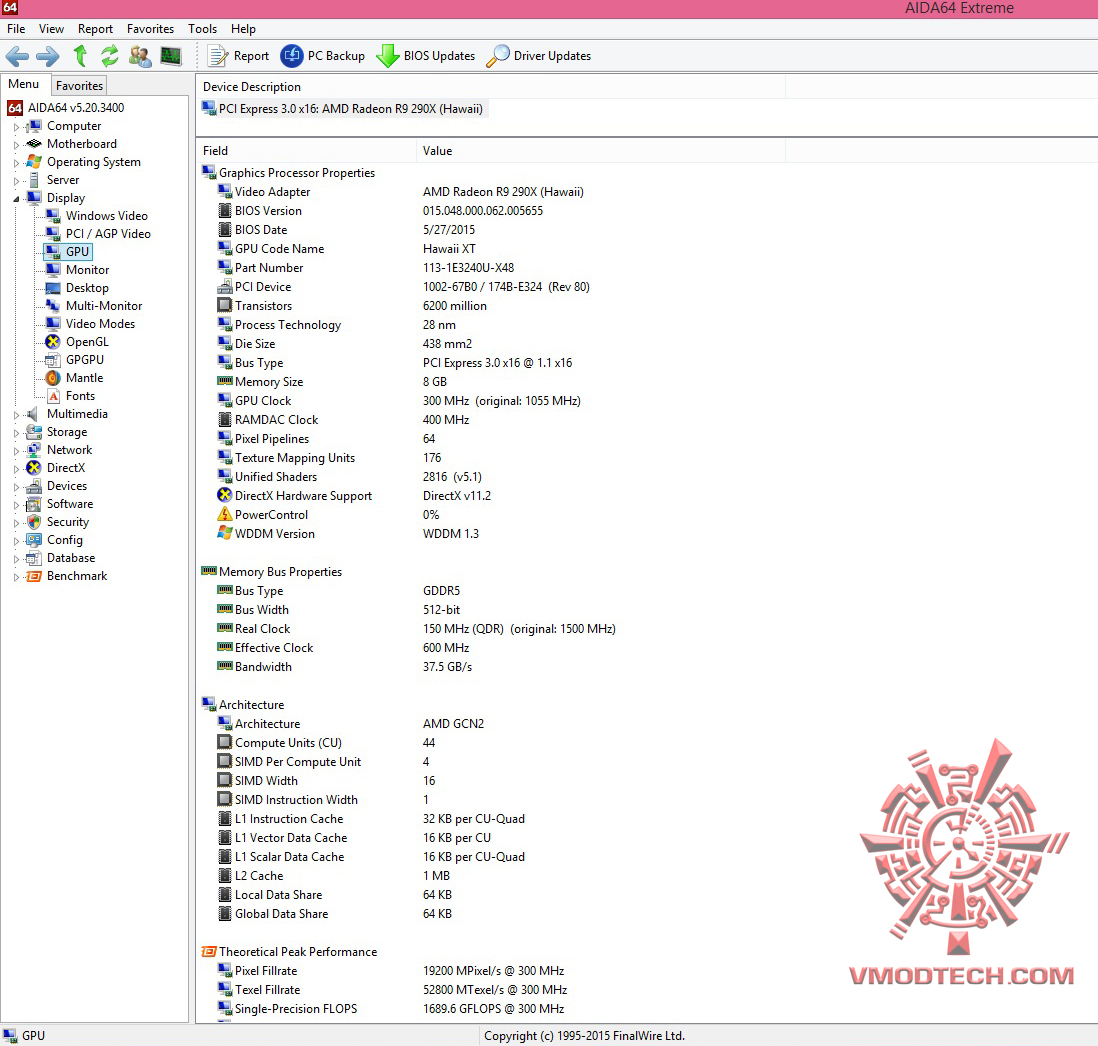Click the Database icon in tree
The height and width of the screenshot is (1046, 1098).
click(34, 558)
